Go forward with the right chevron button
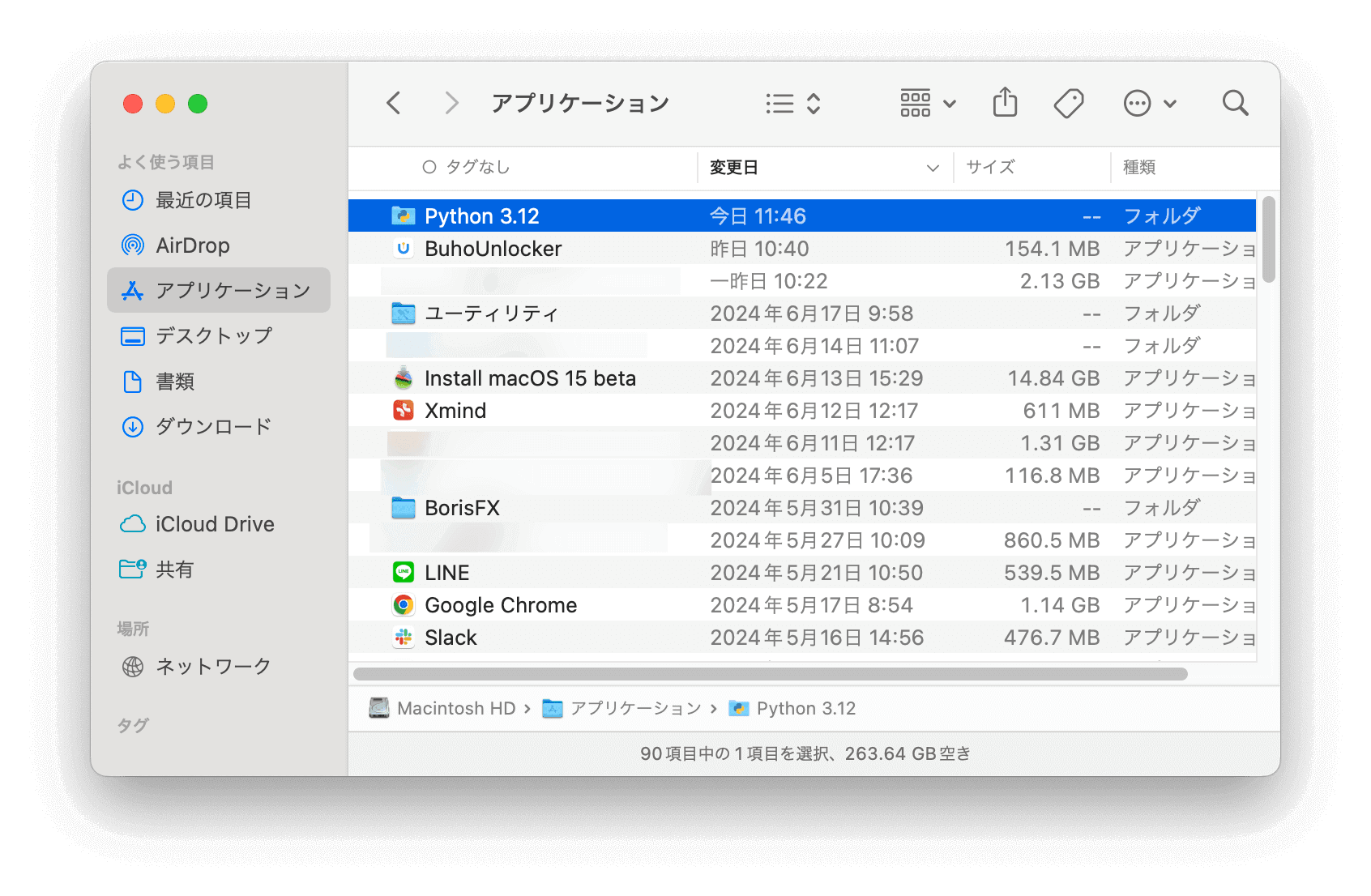 click(x=451, y=103)
